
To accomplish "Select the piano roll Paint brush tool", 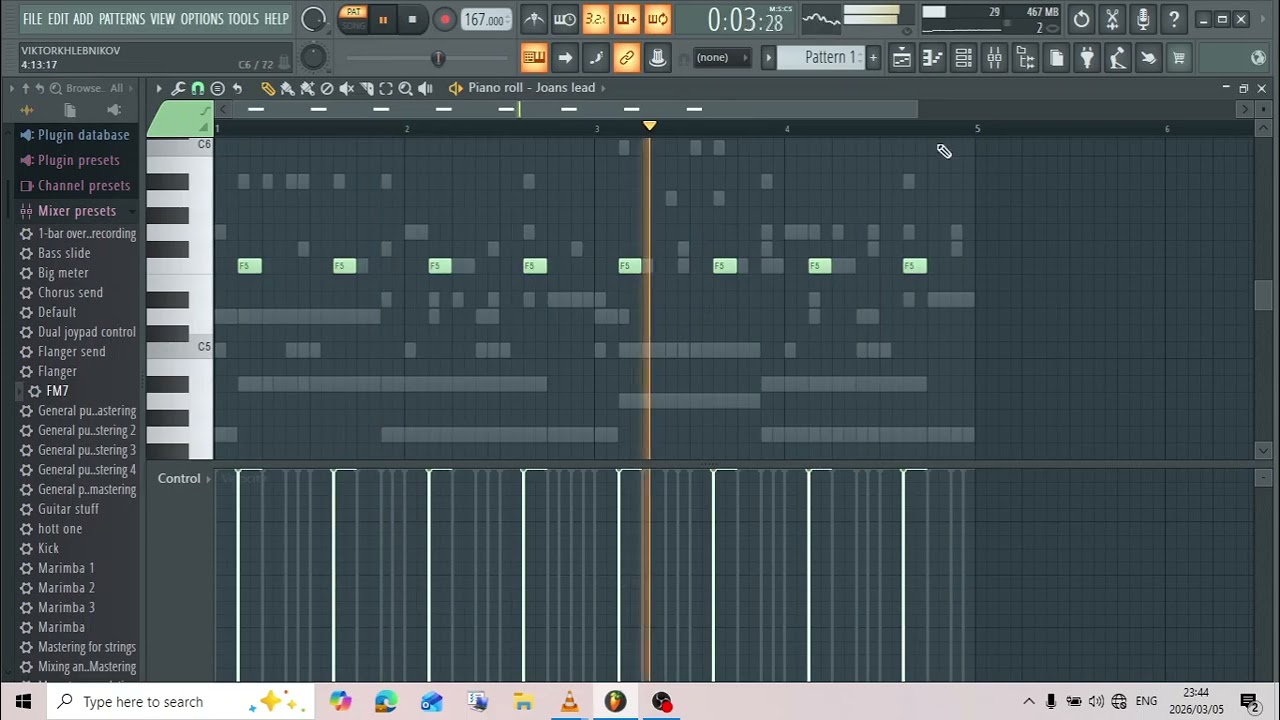I will pyautogui.click(x=287, y=88).
